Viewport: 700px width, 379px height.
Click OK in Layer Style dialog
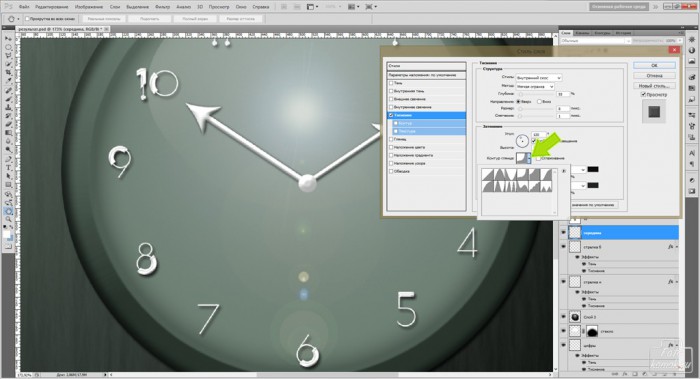(x=654, y=66)
